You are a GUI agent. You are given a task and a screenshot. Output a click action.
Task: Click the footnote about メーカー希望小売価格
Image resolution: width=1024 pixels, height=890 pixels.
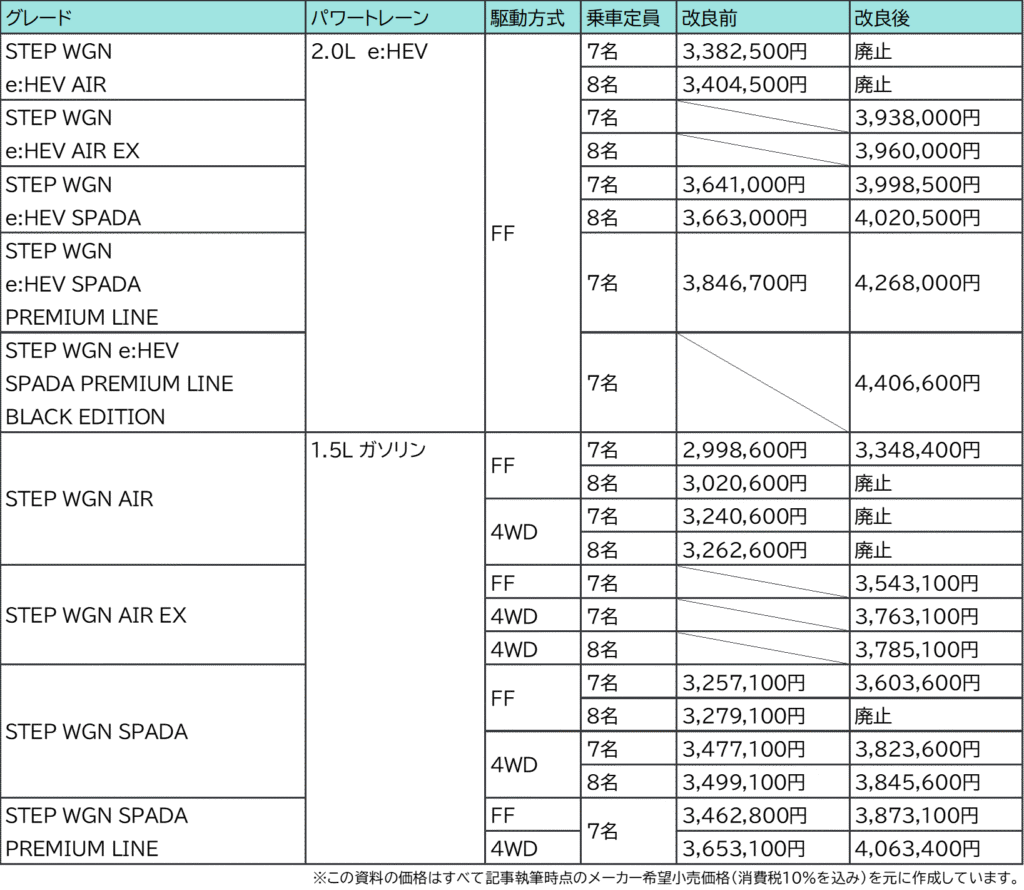pyautogui.click(x=666, y=878)
